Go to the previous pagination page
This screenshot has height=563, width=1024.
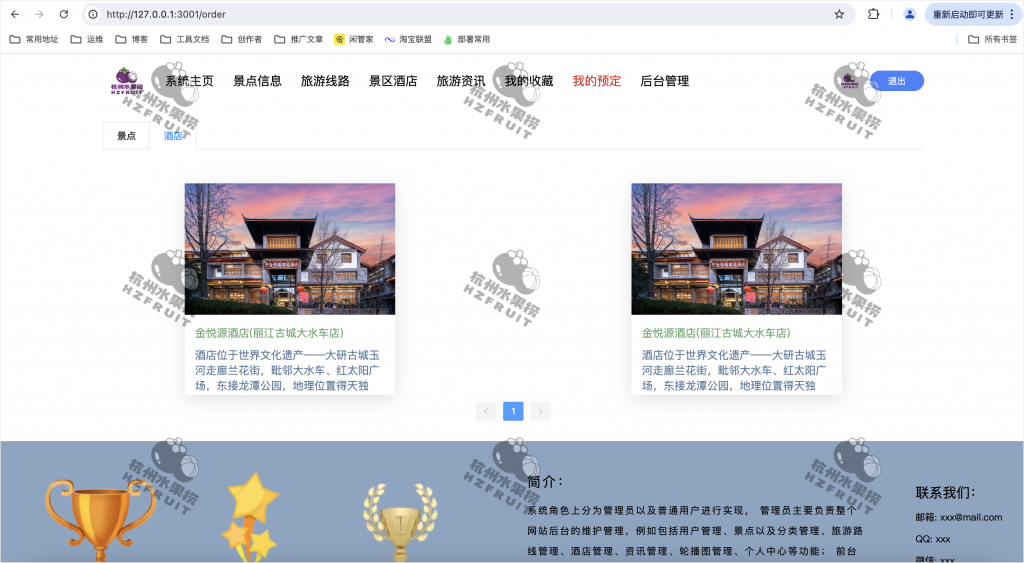[x=486, y=411]
